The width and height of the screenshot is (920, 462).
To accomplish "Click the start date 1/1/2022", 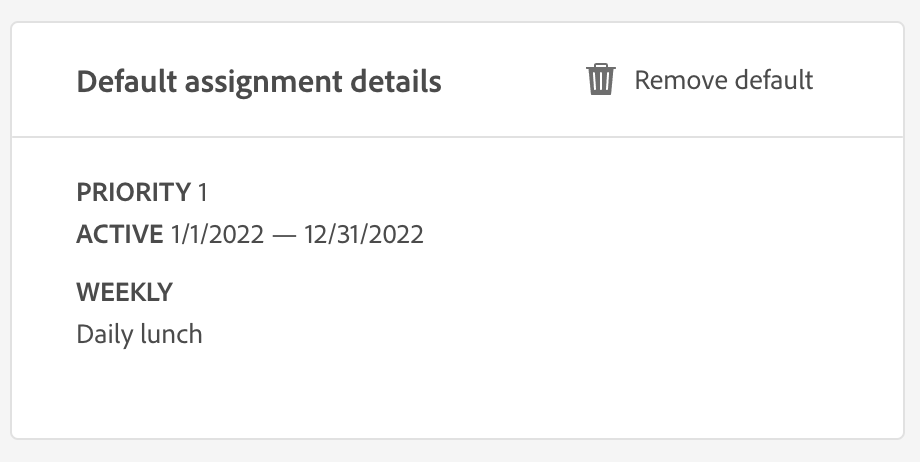I will tap(217, 235).
